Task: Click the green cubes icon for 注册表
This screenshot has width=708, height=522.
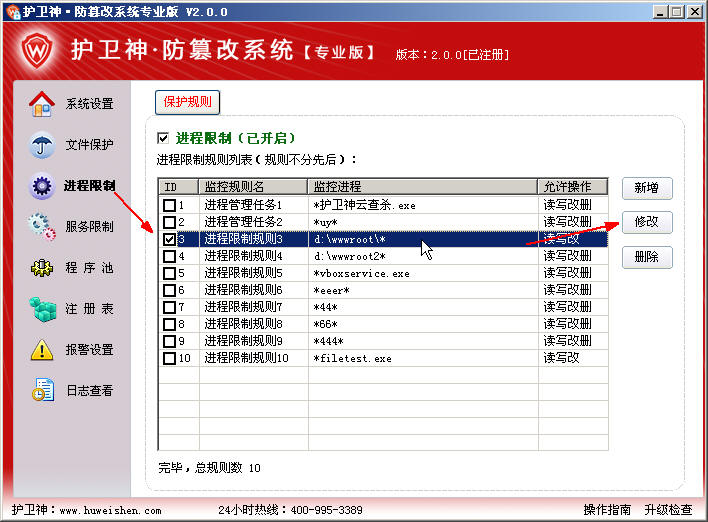Action: (x=42, y=309)
